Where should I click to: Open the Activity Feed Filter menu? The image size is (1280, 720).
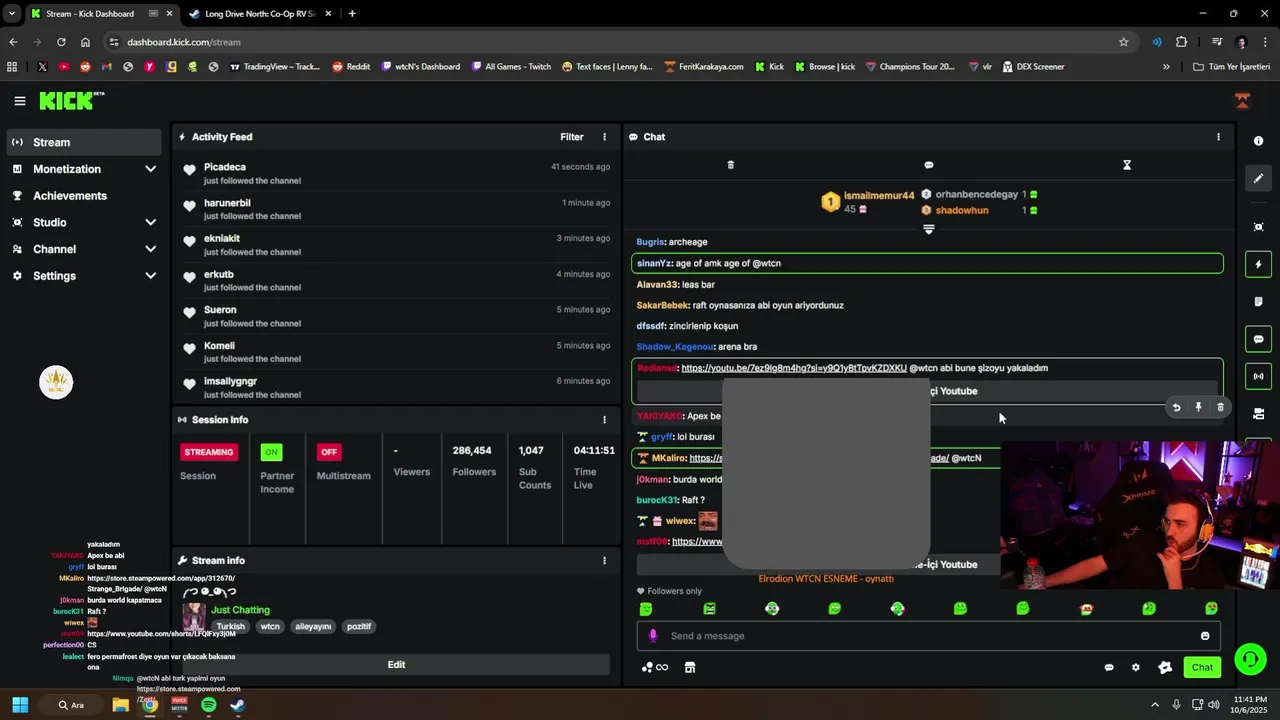(x=572, y=137)
